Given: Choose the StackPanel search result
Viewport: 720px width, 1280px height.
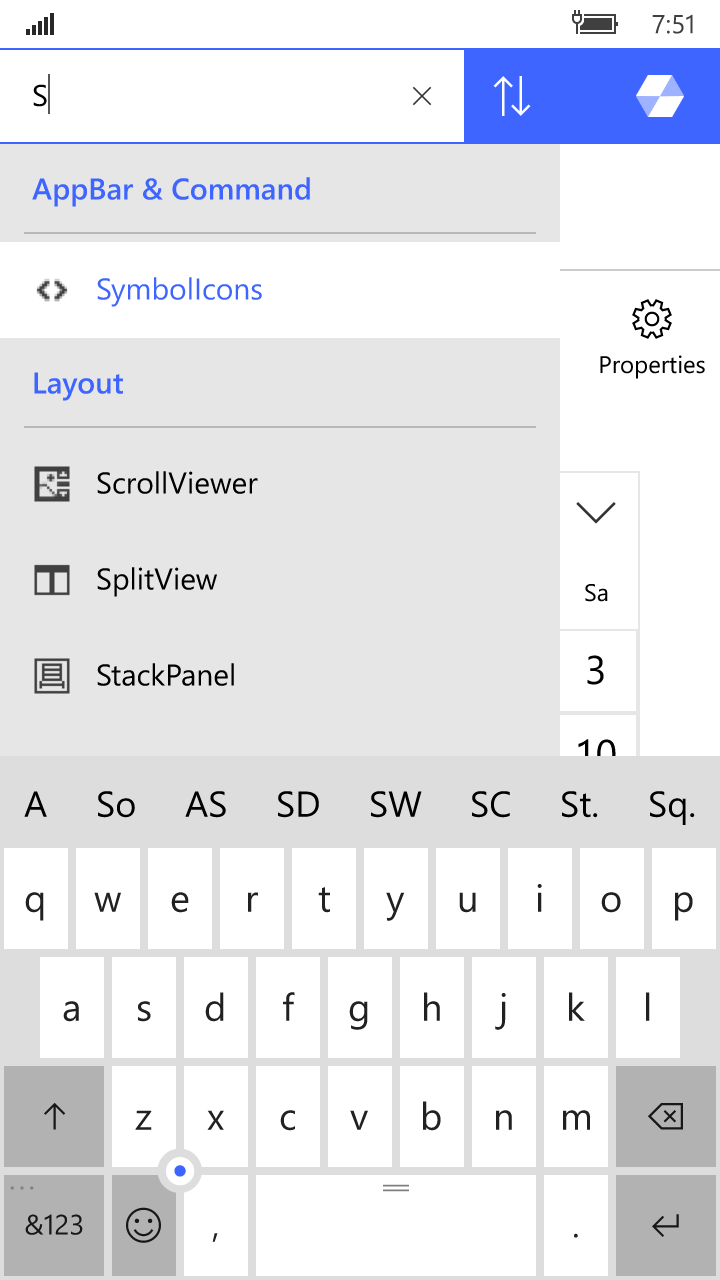Looking at the screenshot, I should 166,676.
